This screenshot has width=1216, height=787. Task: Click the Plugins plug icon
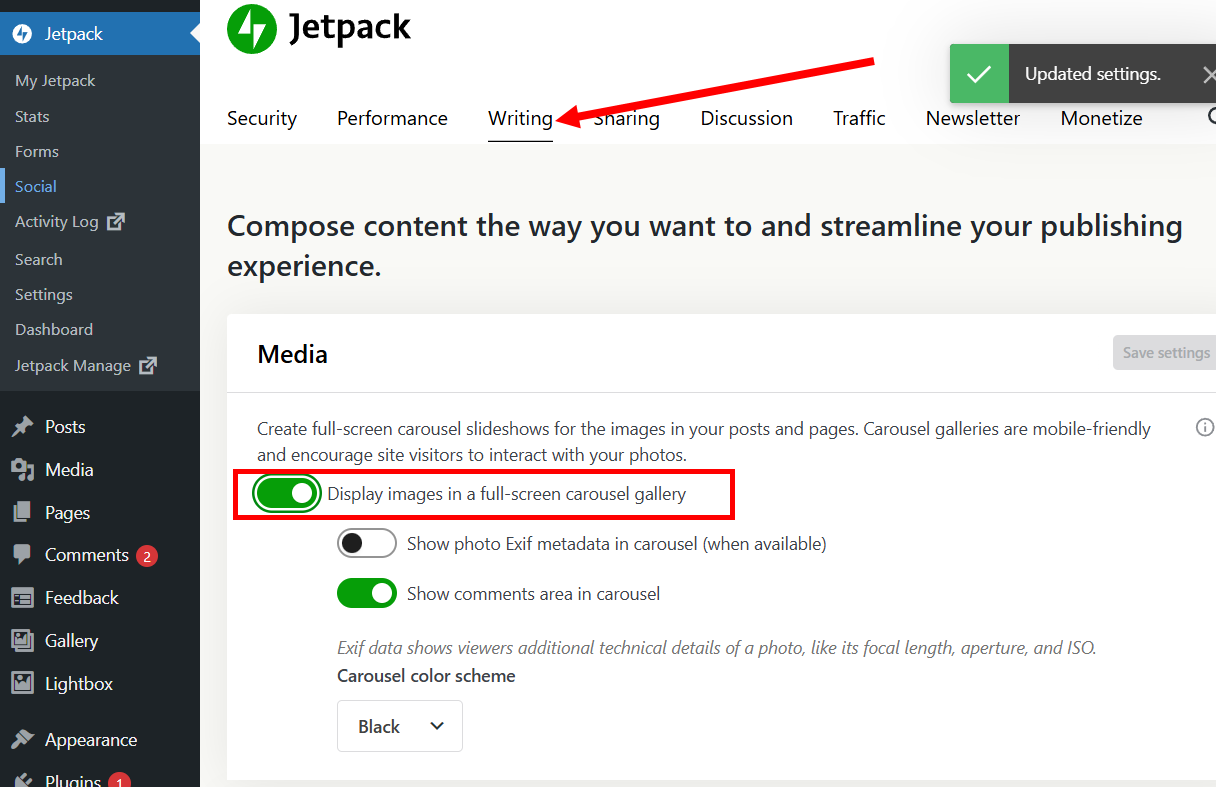click(22, 781)
